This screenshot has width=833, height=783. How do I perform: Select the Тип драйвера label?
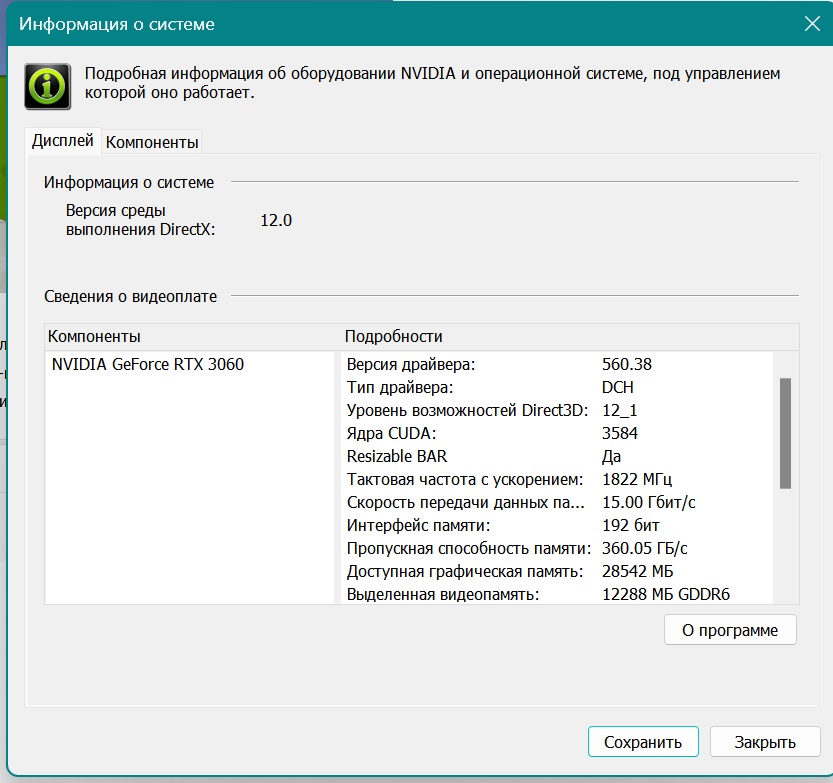click(400, 387)
